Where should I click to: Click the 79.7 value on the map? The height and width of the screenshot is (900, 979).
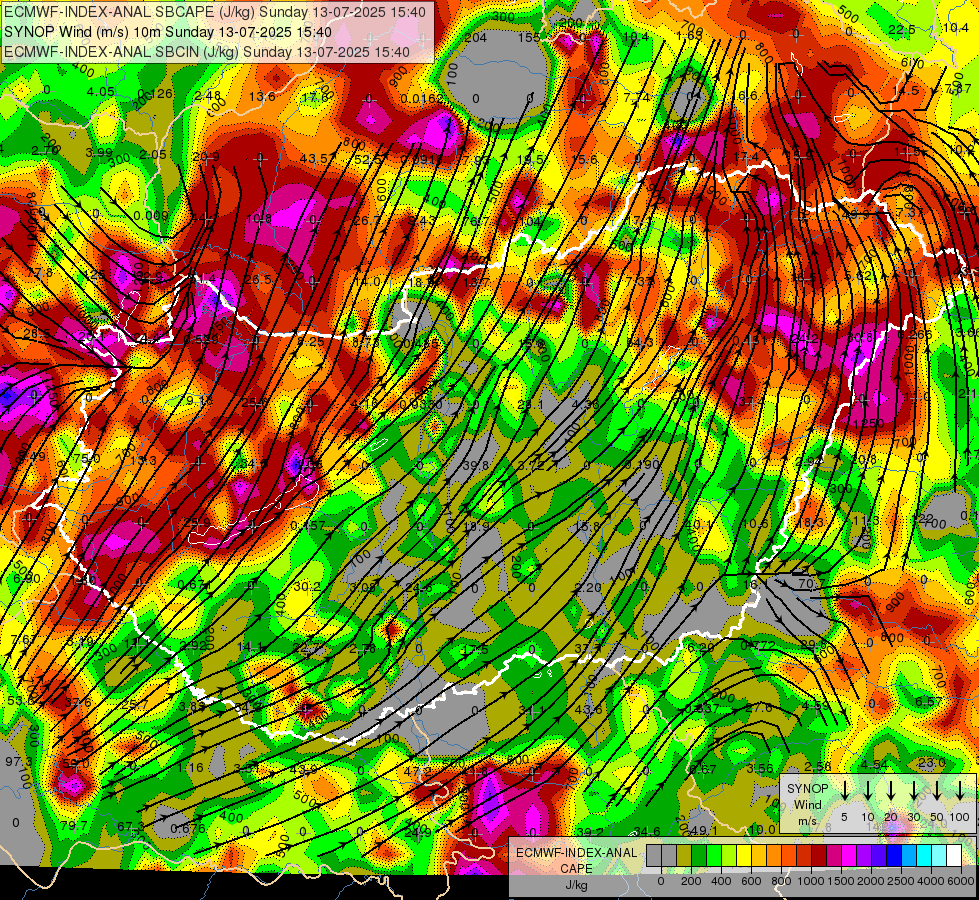pos(74,826)
